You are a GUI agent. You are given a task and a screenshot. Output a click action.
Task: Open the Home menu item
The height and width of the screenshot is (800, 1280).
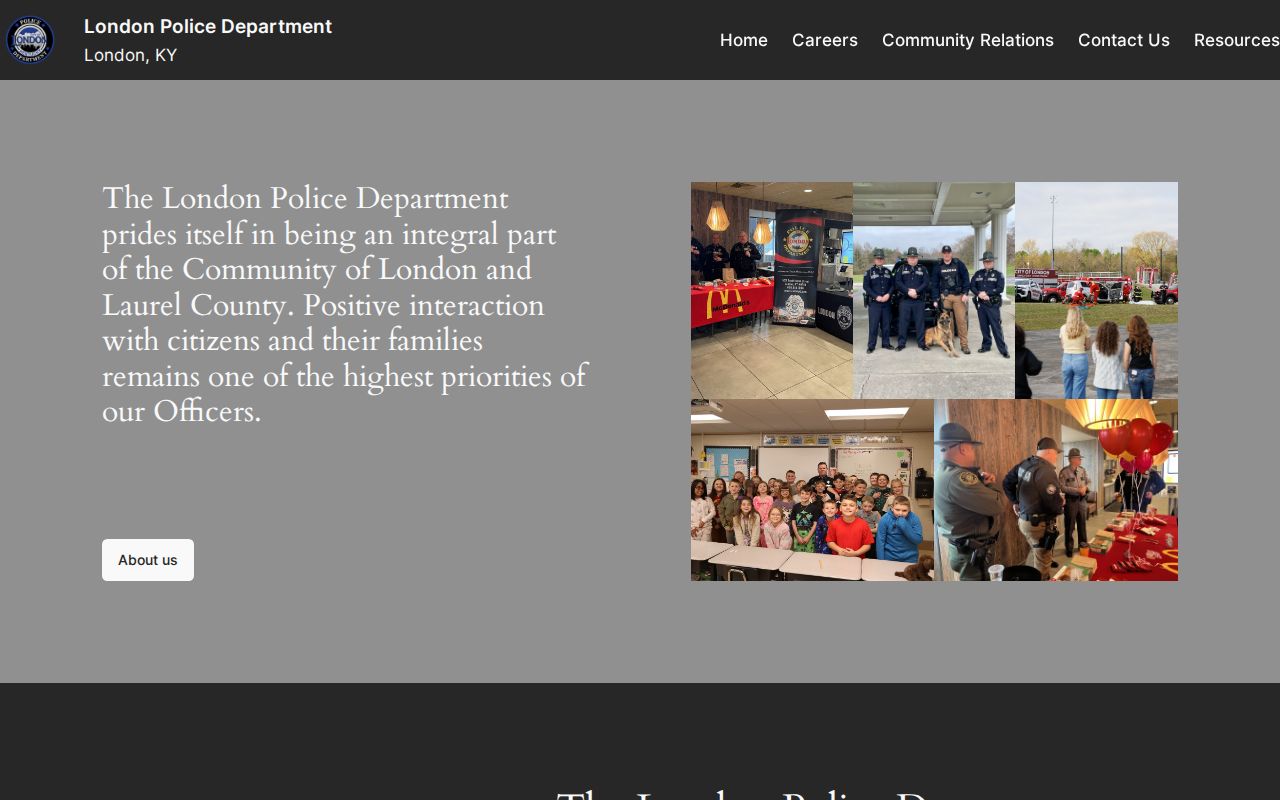744,40
